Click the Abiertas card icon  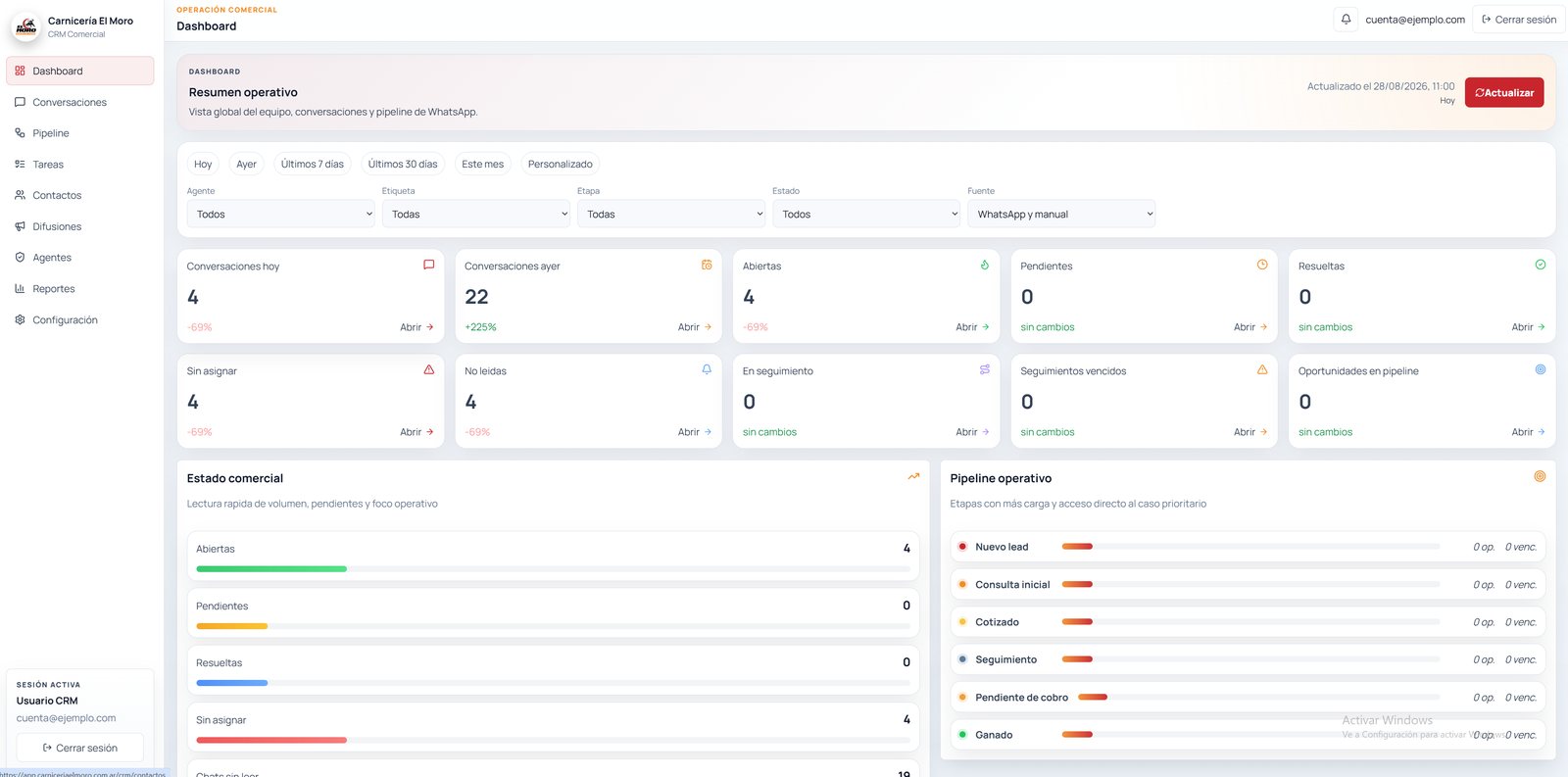(985, 265)
